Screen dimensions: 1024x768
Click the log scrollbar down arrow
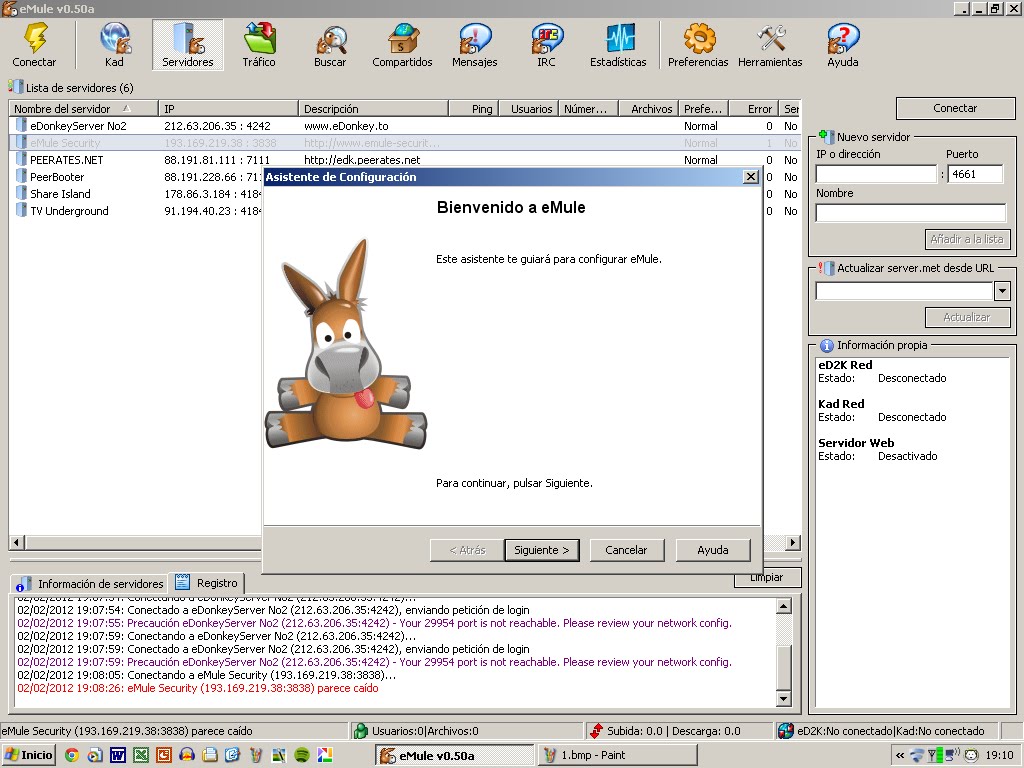click(x=784, y=699)
